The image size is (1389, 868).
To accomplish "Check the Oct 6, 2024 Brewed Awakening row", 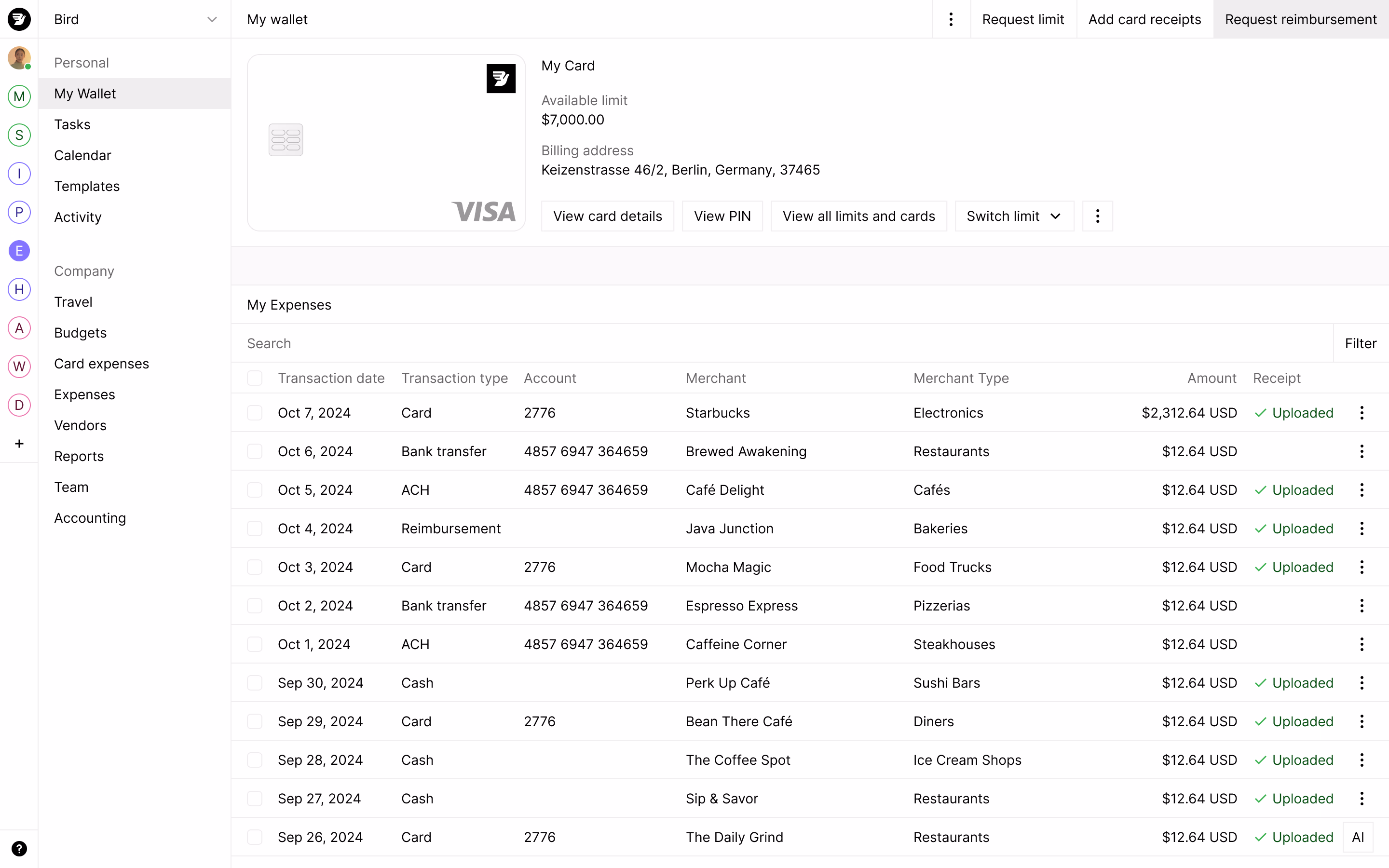I will 254,451.
